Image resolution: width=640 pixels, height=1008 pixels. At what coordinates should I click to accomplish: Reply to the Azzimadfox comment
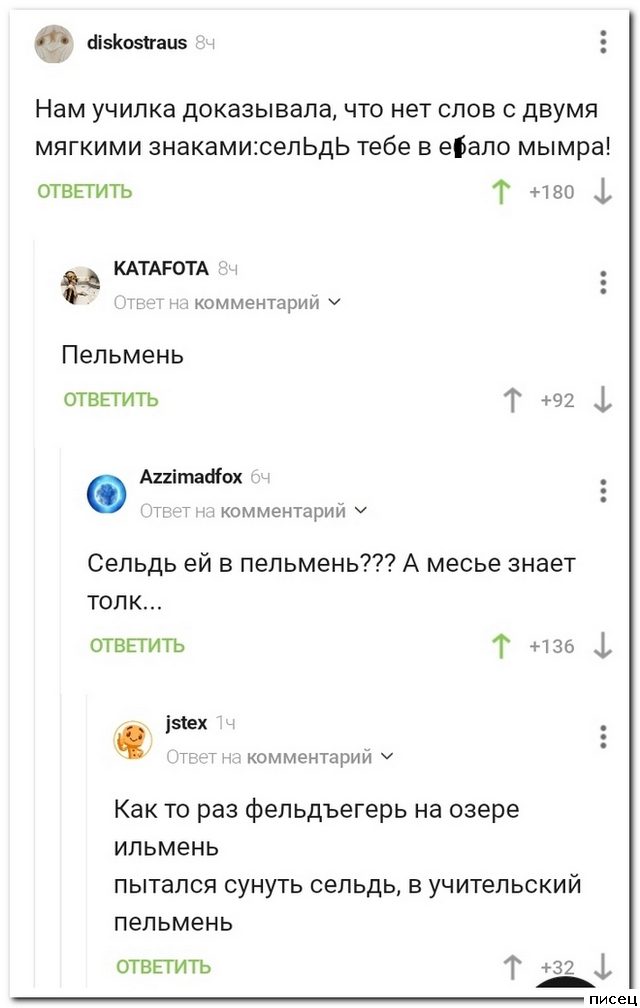click(x=137, y=646)
